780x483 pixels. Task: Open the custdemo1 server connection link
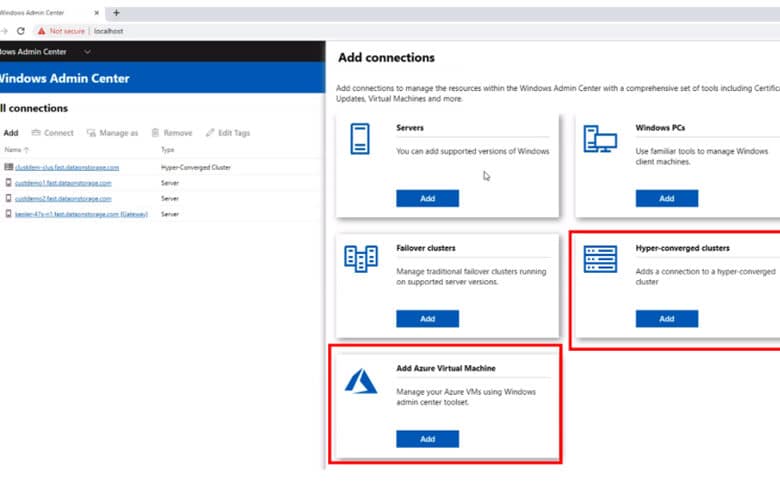(63, 183)
